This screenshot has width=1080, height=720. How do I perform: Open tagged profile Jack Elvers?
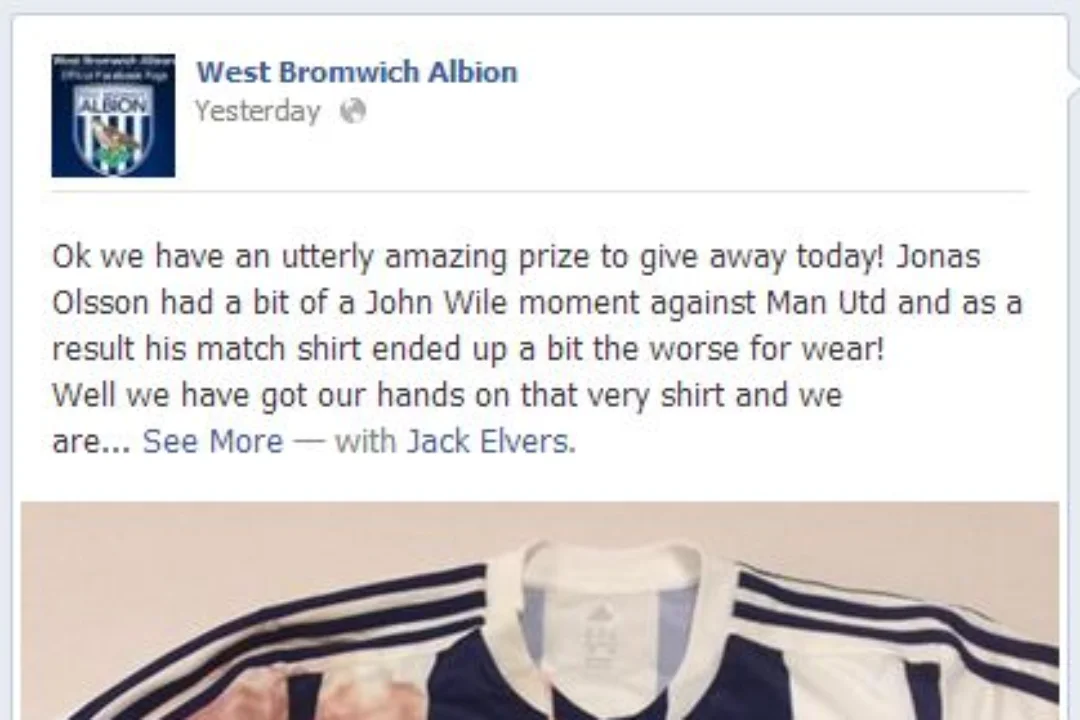491,441
